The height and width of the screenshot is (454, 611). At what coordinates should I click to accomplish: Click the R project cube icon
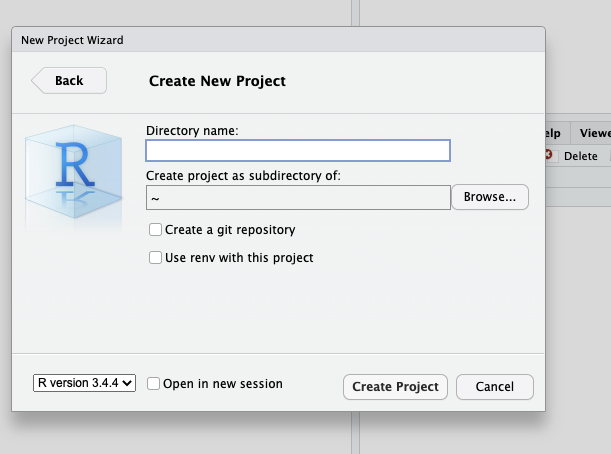[x=74, y=171]
